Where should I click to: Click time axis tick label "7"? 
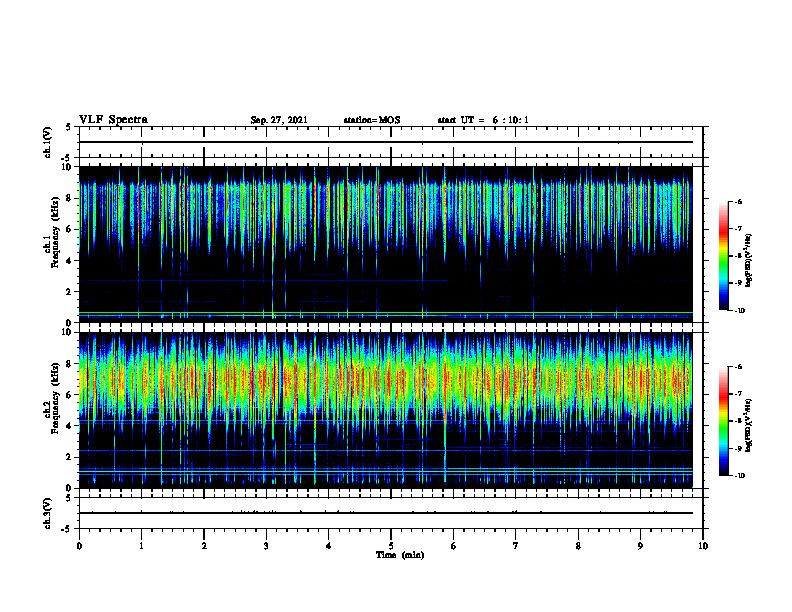click(516, 546)
